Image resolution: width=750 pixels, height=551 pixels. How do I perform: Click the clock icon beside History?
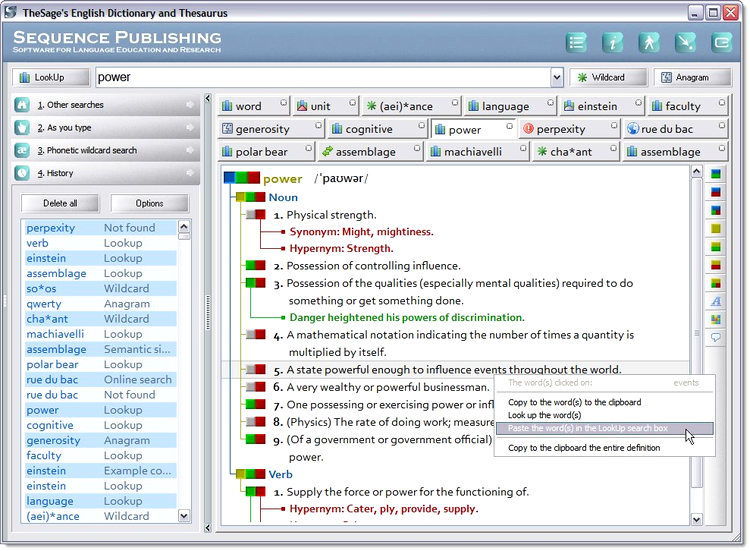tap(22, 173)
